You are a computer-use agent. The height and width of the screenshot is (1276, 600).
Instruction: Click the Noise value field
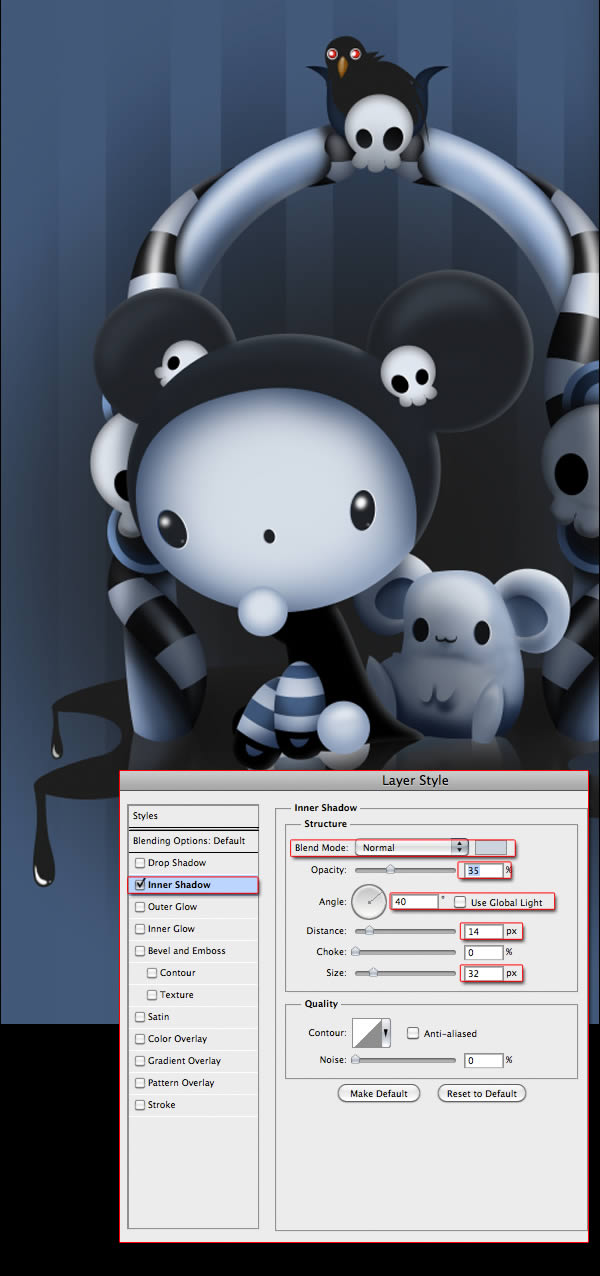[482, 1059]
